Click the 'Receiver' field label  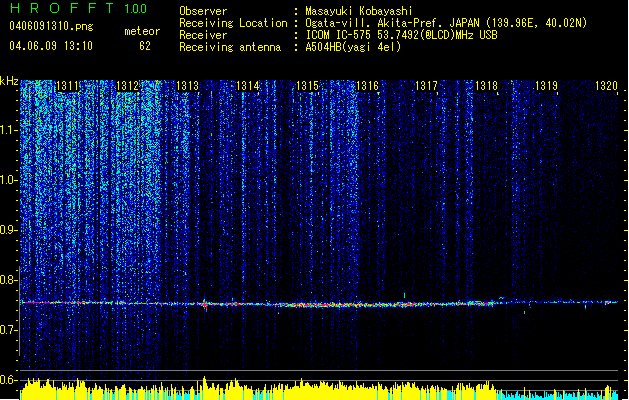tap(203, 35)
